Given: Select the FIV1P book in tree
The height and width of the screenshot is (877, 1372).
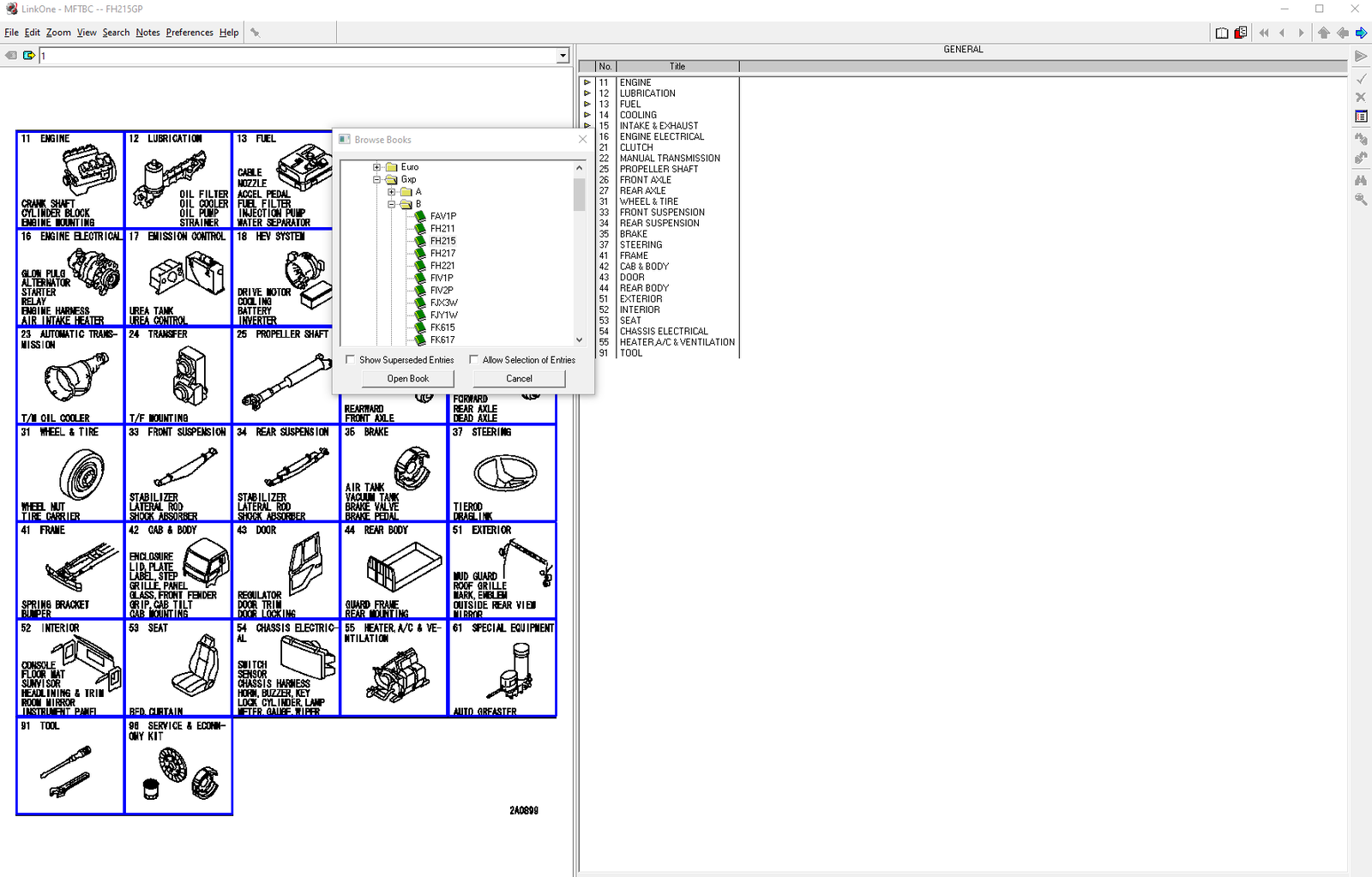Looking at the screenshot, I should pos(442,278).
